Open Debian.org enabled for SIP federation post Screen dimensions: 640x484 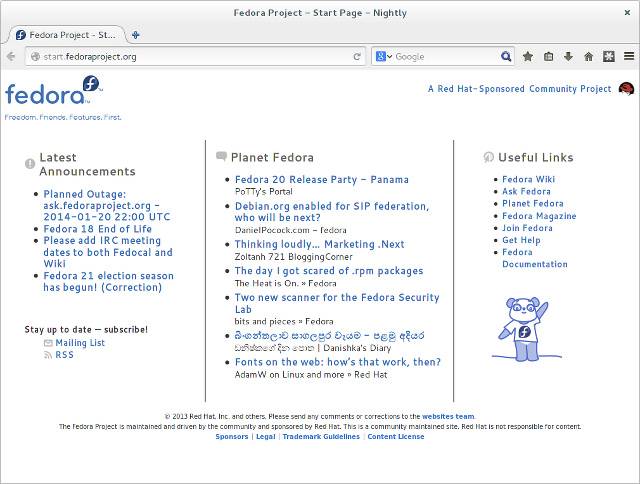click(x=332, y=212)
